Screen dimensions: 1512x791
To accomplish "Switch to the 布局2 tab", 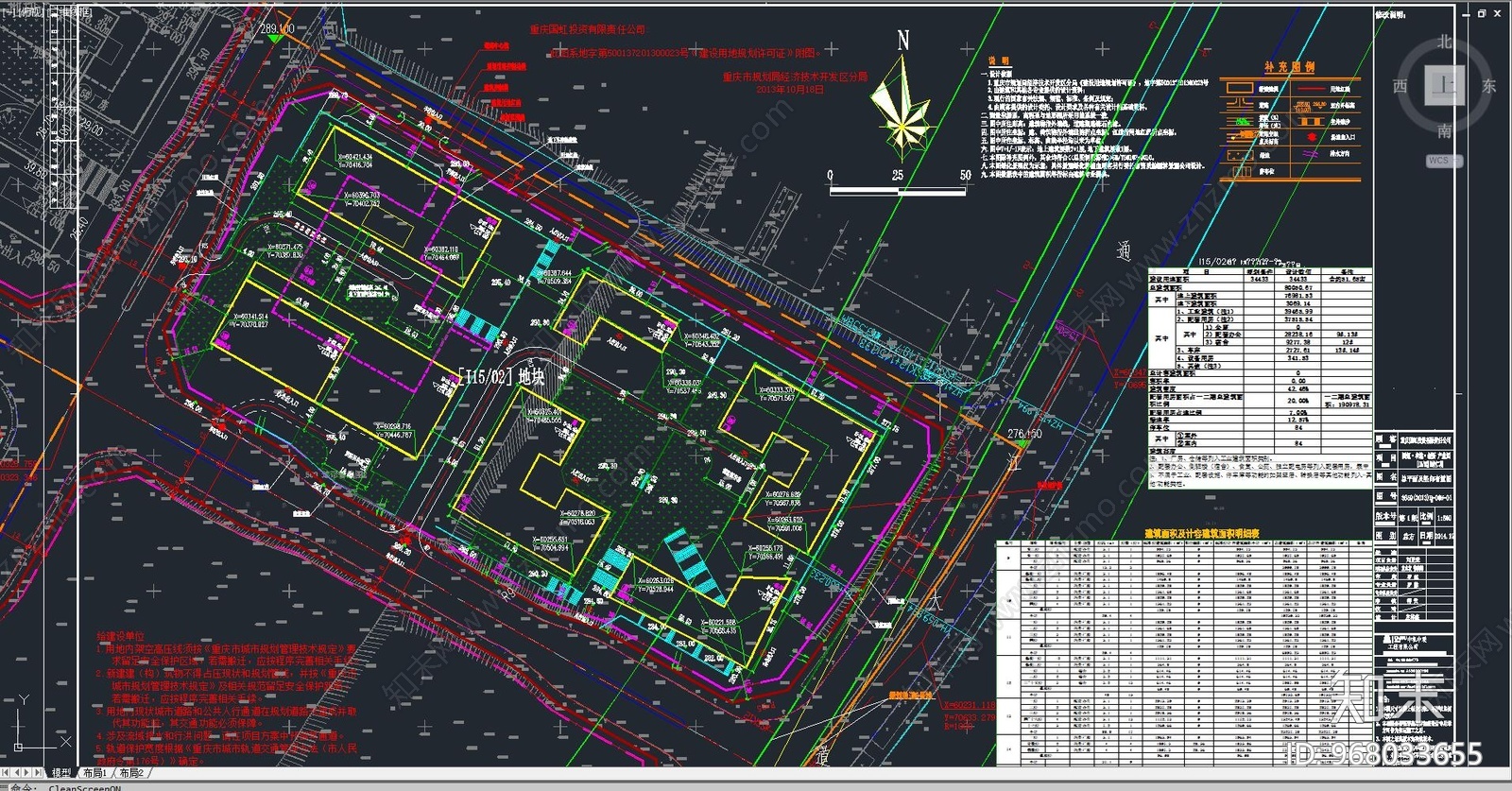I will 131,773.
